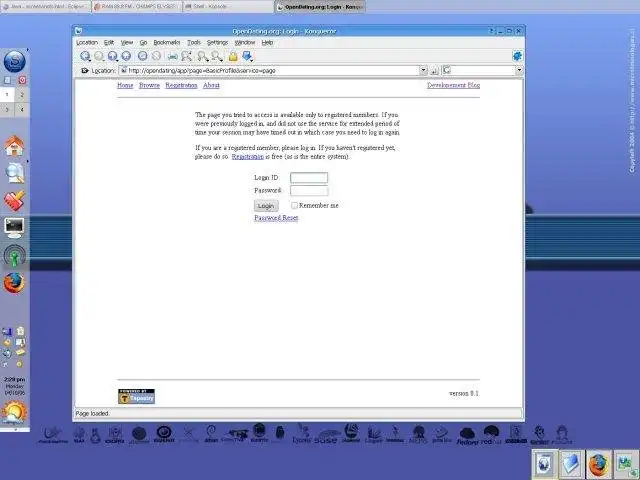Image resolution: width=640 pixels, height=480 pixels.
Task: Switch to virtual desktop 2 in pager
Action: coord(22,95)
